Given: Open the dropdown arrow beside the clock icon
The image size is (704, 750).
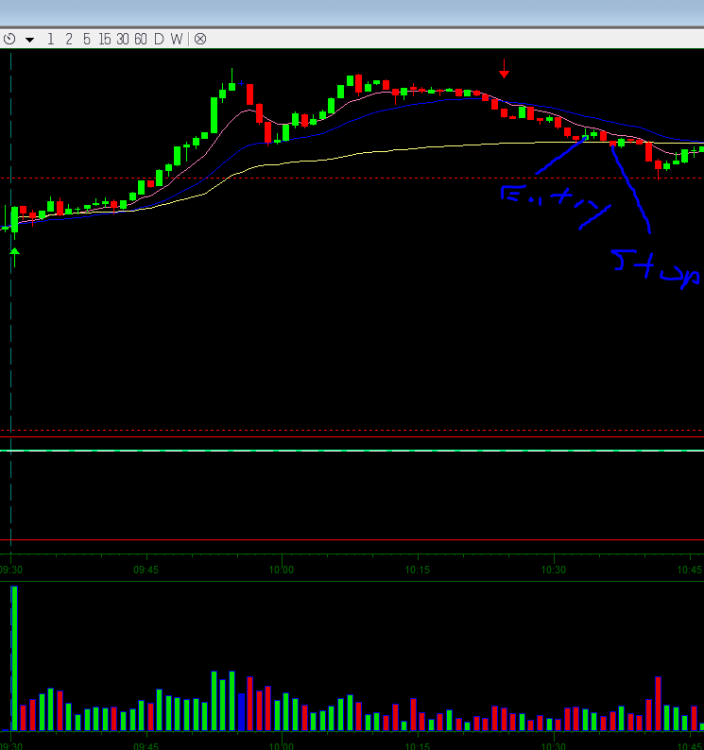Looking at the screenshot, I should [x=30, y=40].
